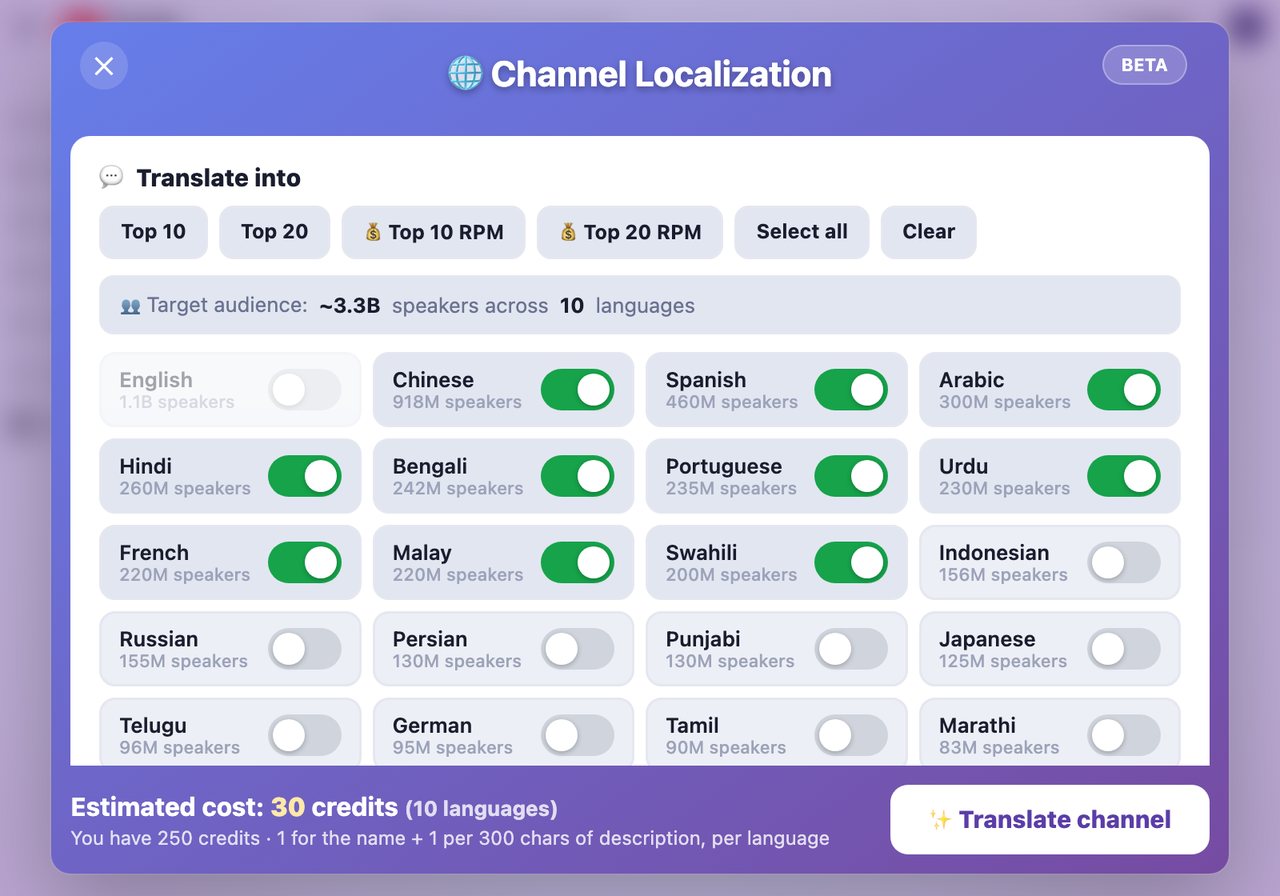
Task: Disable the Urdu switch
Action: [1123, 476]
